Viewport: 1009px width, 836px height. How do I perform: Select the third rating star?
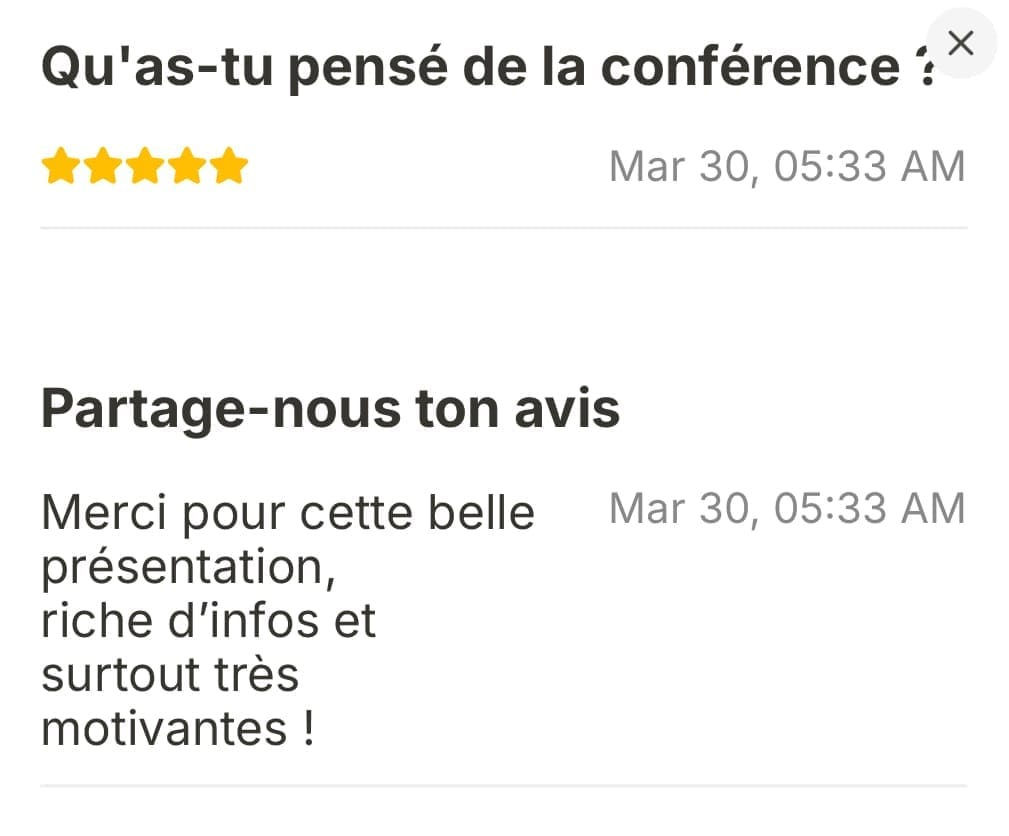pyautogui.click(x=145, y=167)
